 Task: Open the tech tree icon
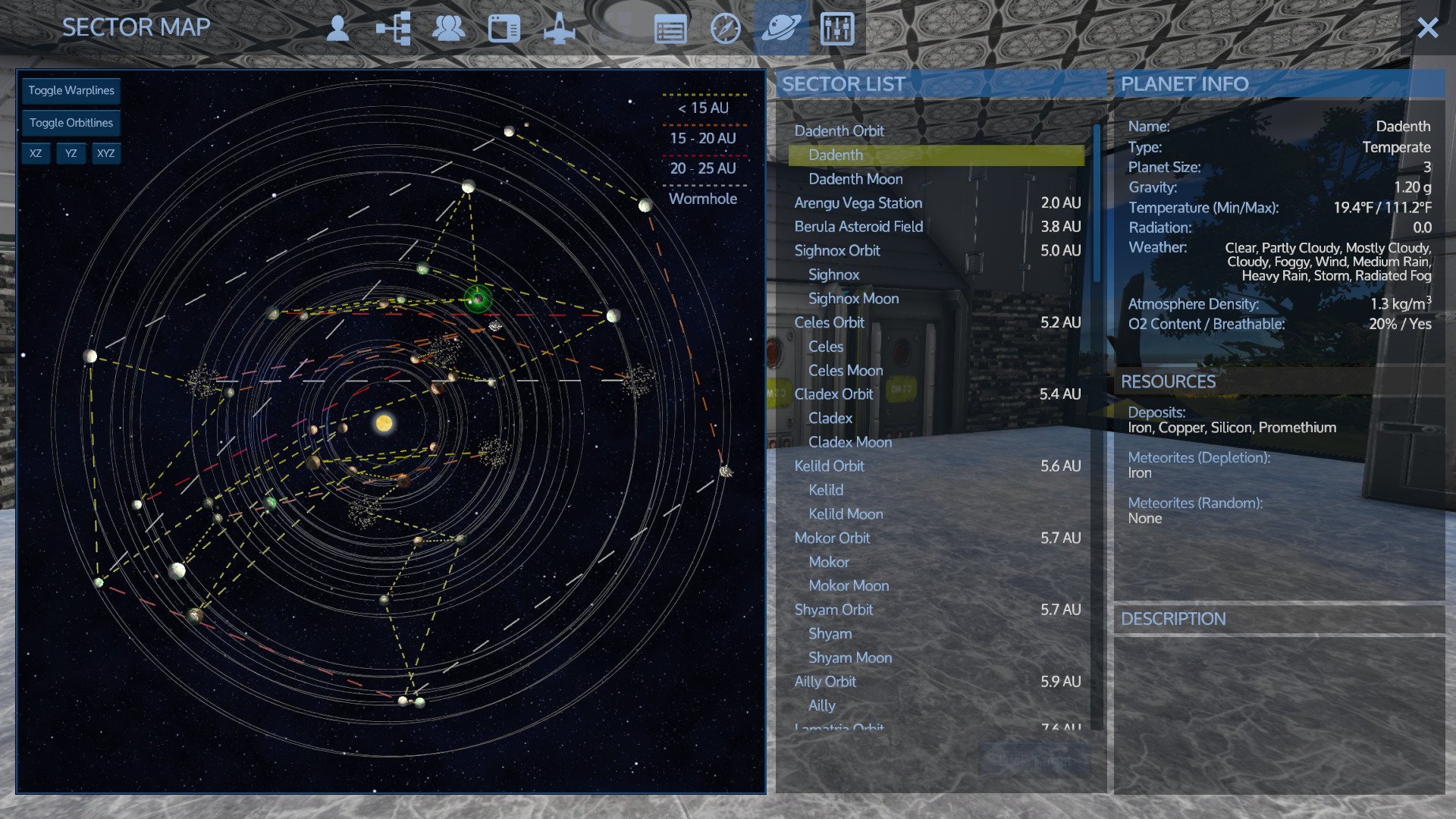click(394, 29)
